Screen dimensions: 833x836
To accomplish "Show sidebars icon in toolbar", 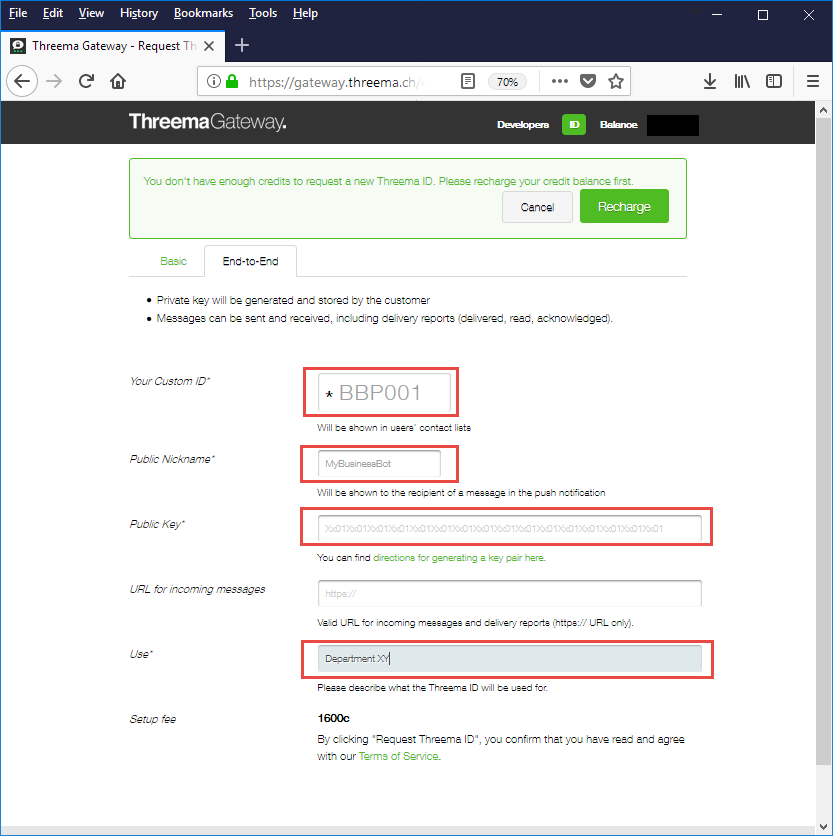I will click(x=774, y=81).
